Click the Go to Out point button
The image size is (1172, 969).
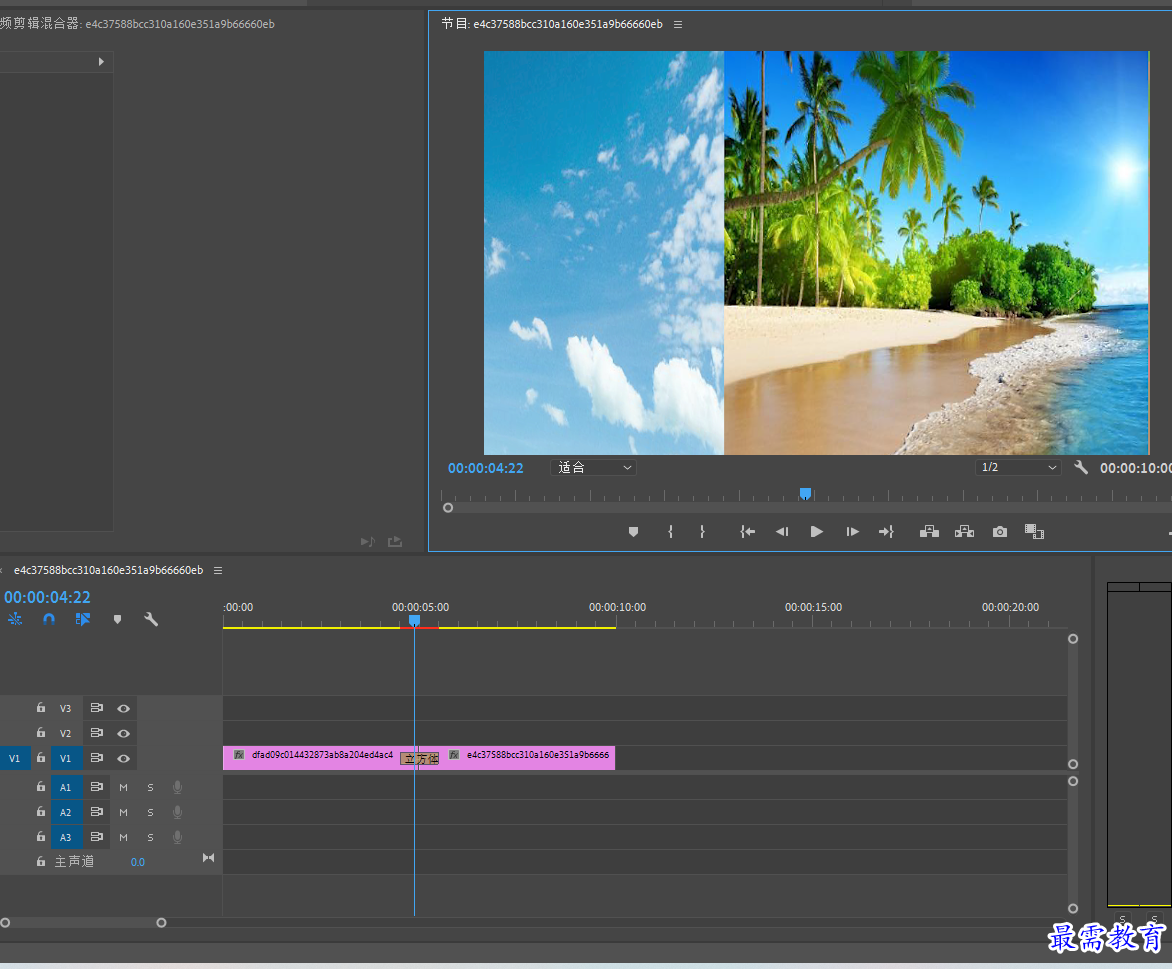coord(886,532)
